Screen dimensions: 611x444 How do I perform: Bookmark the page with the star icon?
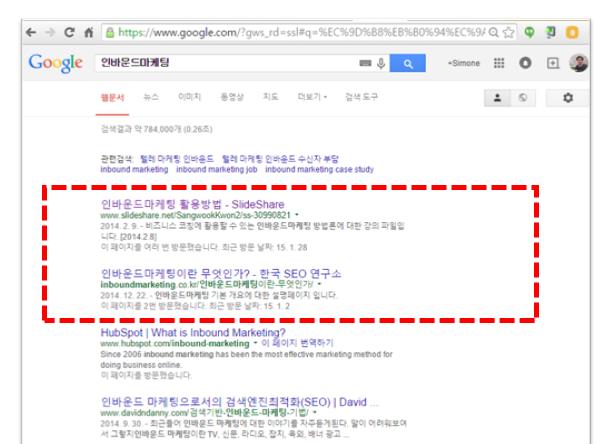509,32
